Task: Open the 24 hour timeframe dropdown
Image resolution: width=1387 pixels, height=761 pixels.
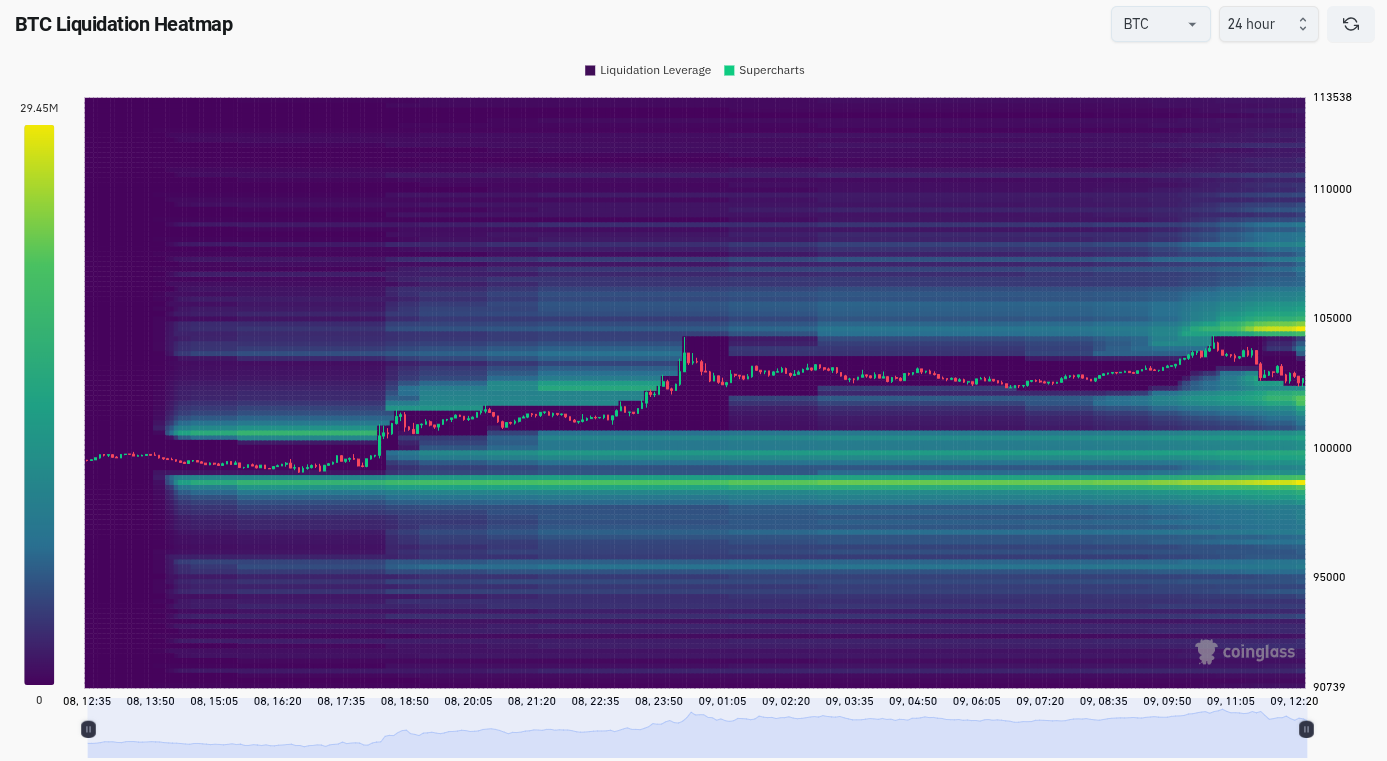Action: point(1267,24)
